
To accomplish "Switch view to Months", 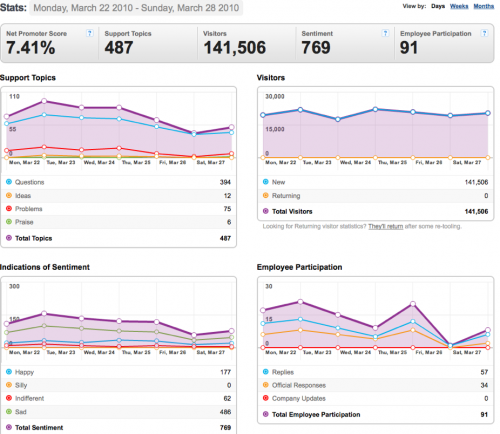I will [x=484, y=6].
